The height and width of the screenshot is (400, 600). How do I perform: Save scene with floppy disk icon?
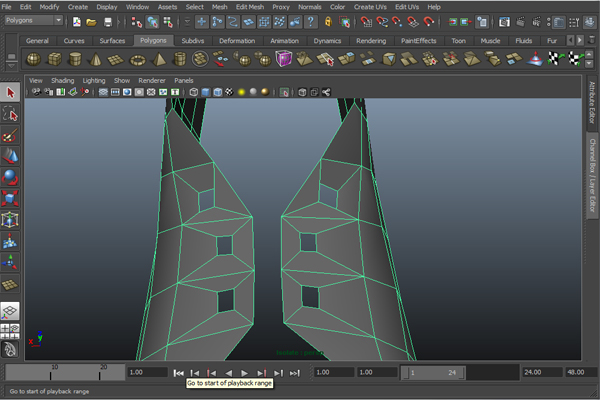pos(108,22)
